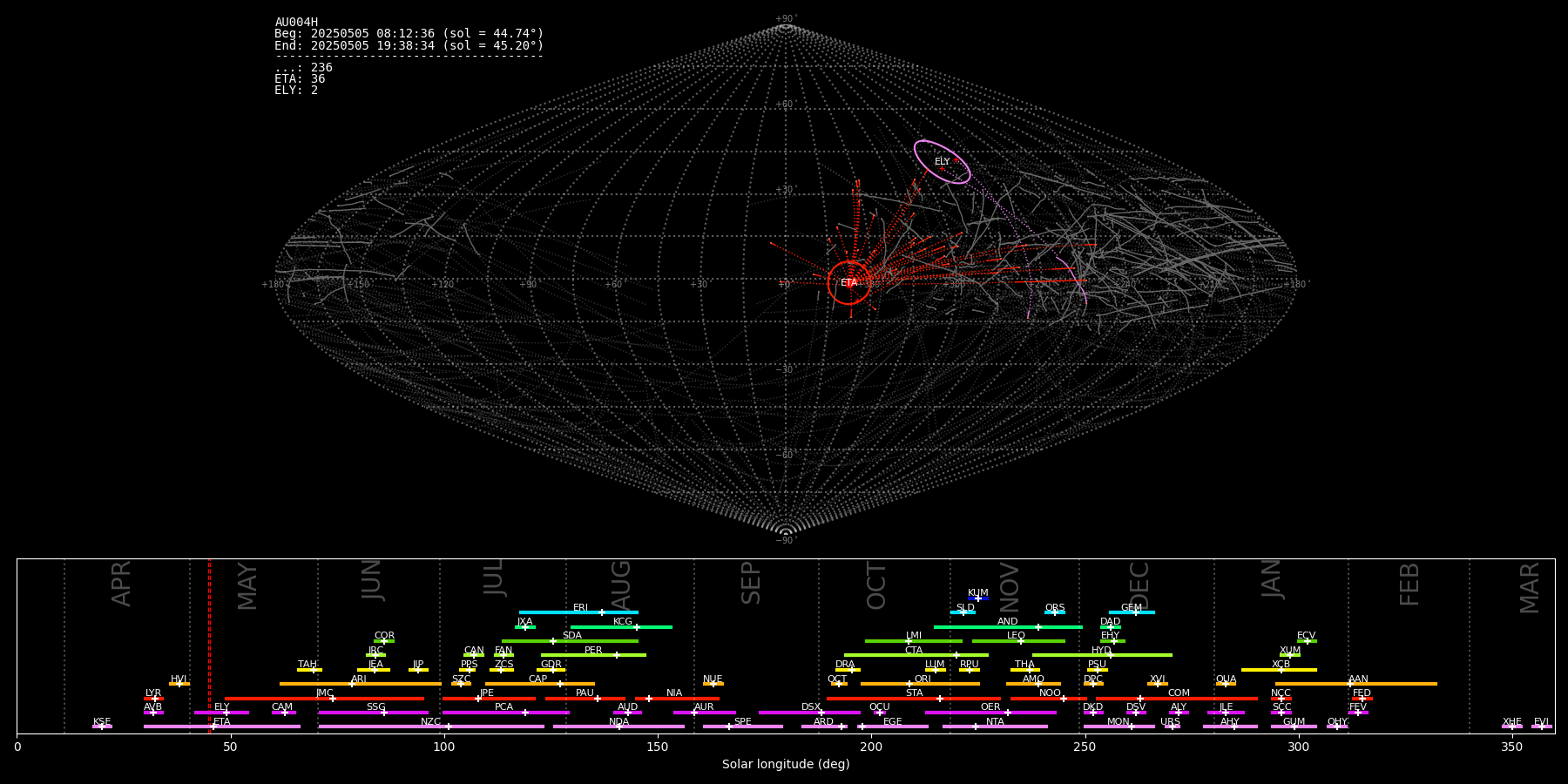
Task: Click the CTA shower bar
Action: pyautogui.click(x=916, y=655)
